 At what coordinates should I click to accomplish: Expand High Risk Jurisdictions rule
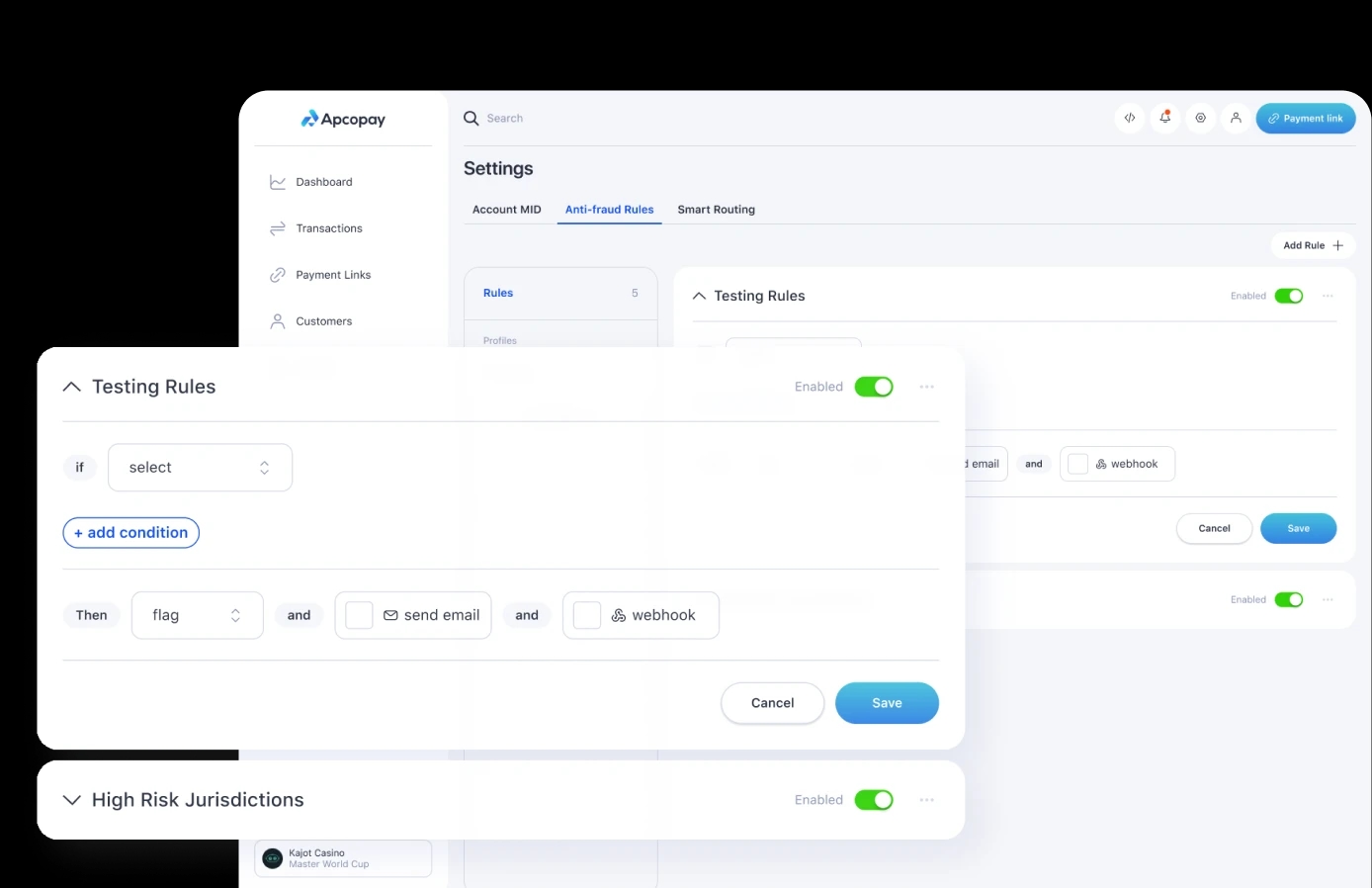(71, 800)
